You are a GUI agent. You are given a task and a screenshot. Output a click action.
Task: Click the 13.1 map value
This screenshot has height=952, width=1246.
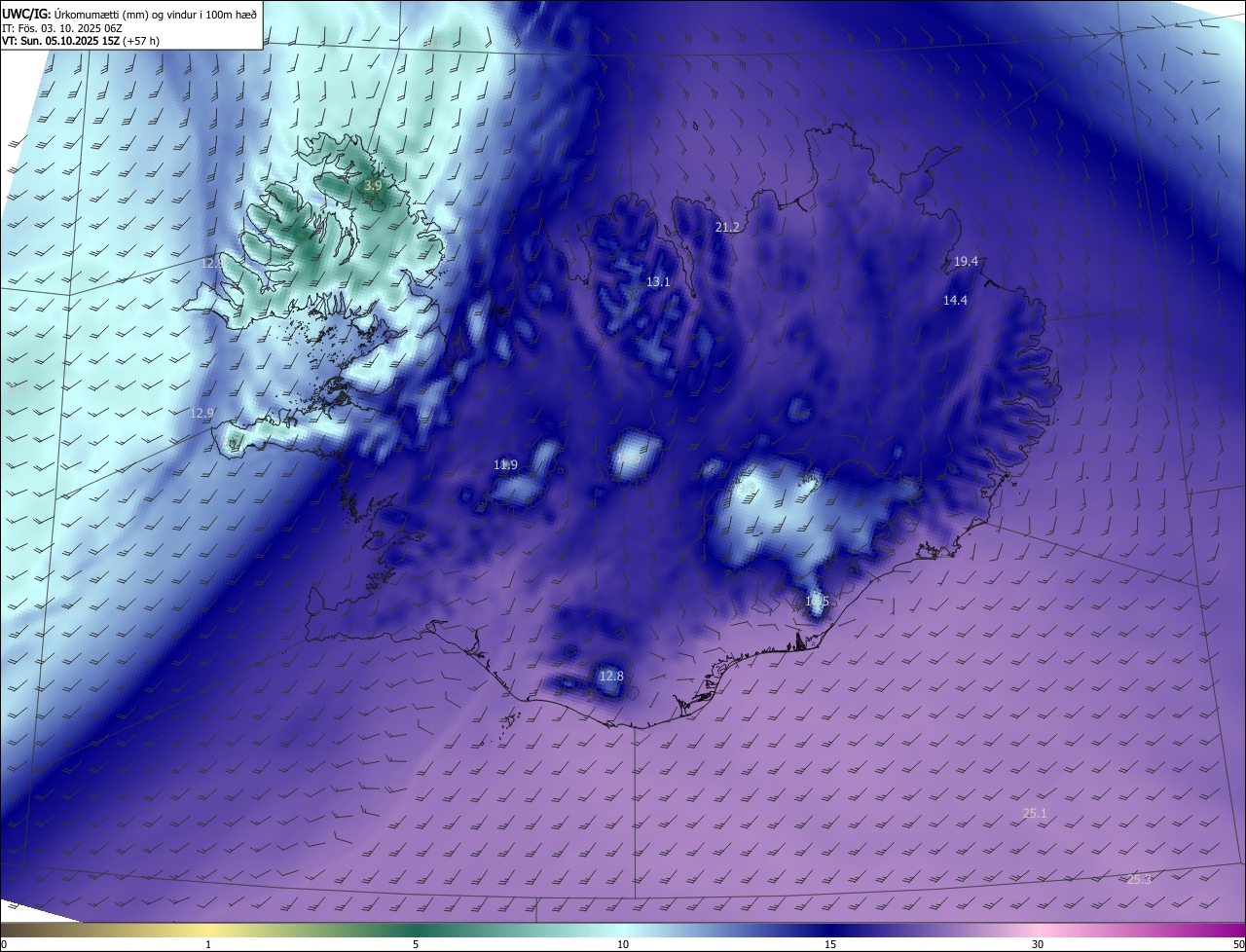[658, 281]
